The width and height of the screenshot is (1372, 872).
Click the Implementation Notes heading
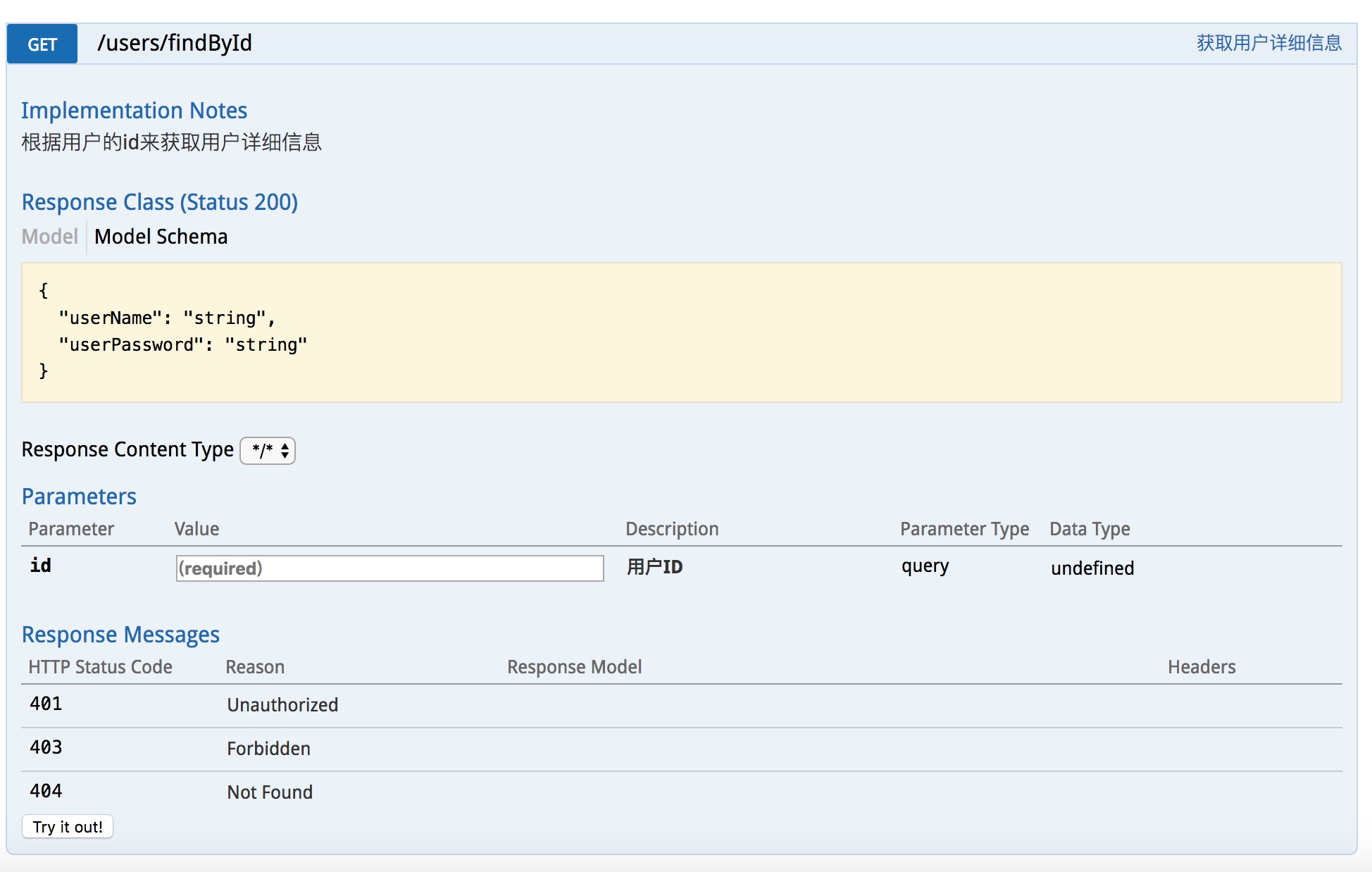pos(134,111)
